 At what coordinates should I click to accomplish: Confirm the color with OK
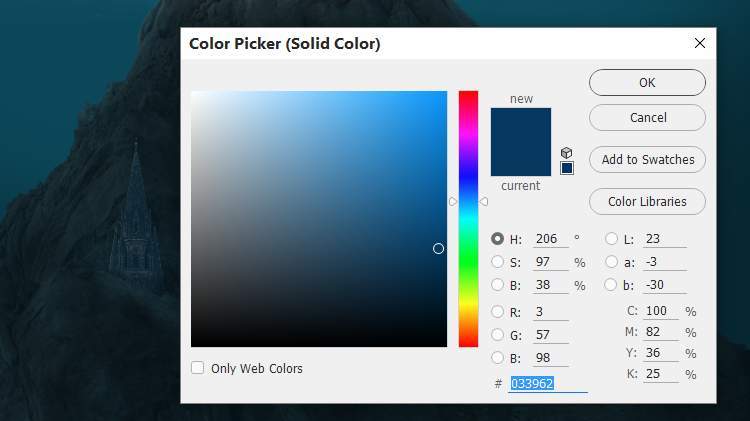coord(647,82)
